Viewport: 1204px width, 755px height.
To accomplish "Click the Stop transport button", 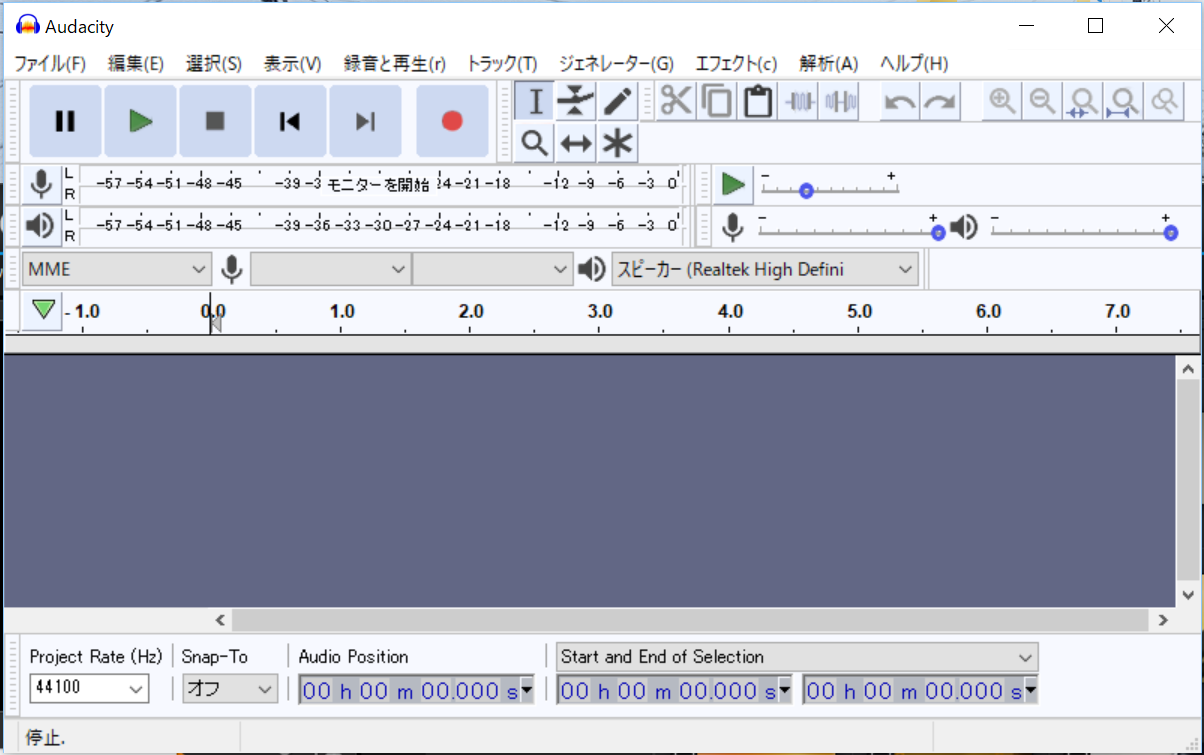I will pos(215,121).
